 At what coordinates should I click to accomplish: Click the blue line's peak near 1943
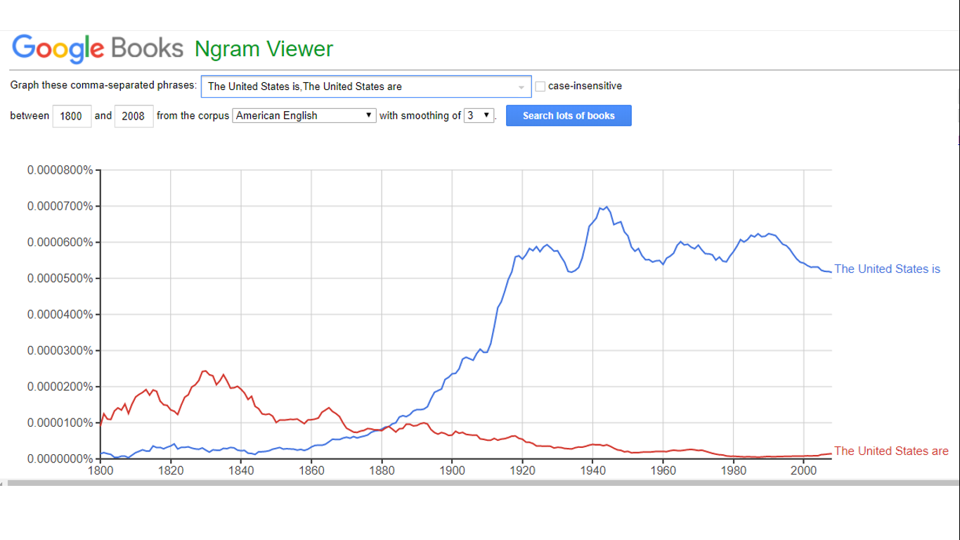[604, 207]
